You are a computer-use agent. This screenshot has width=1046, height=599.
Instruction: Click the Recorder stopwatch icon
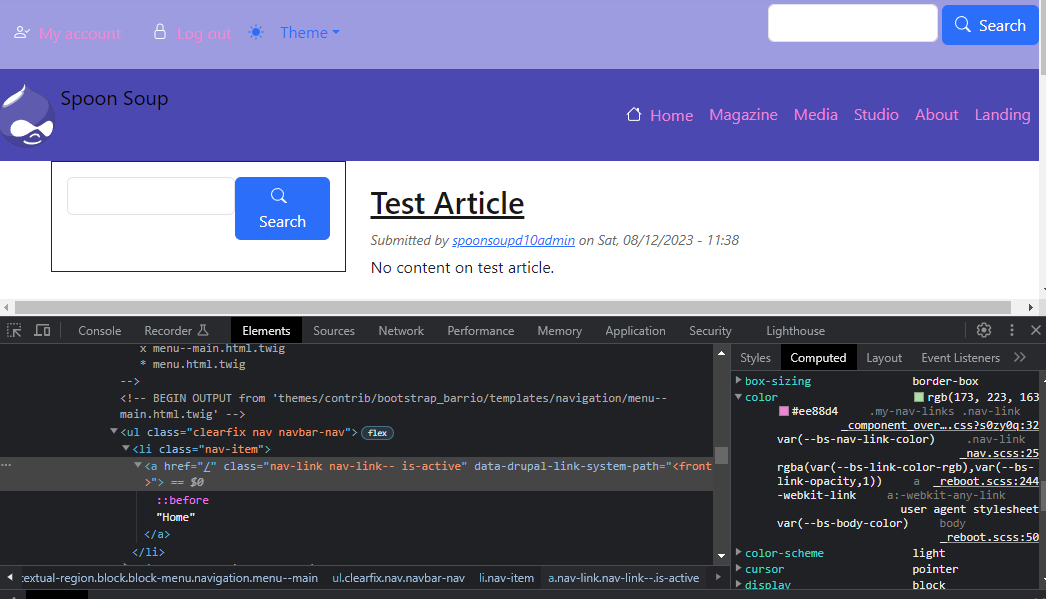[203, 330]
